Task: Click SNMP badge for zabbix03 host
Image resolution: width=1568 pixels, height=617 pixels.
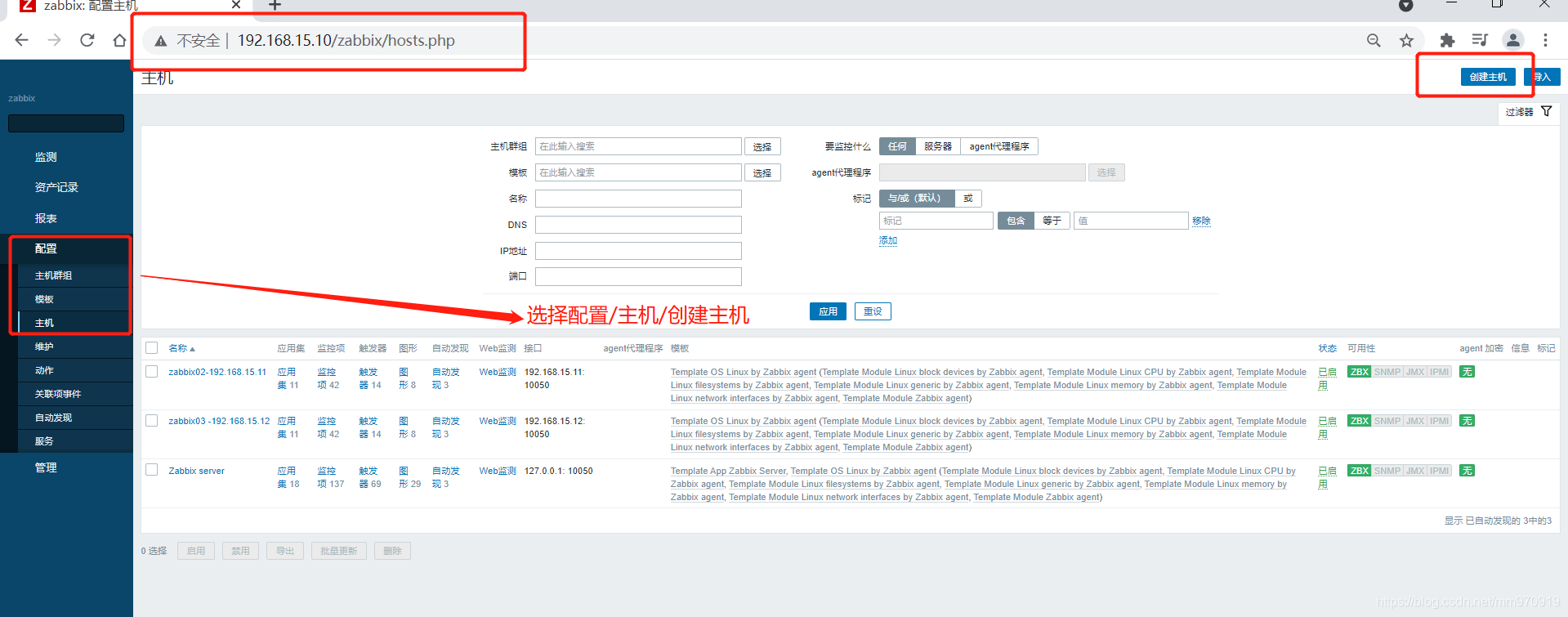Action: 1387,421
